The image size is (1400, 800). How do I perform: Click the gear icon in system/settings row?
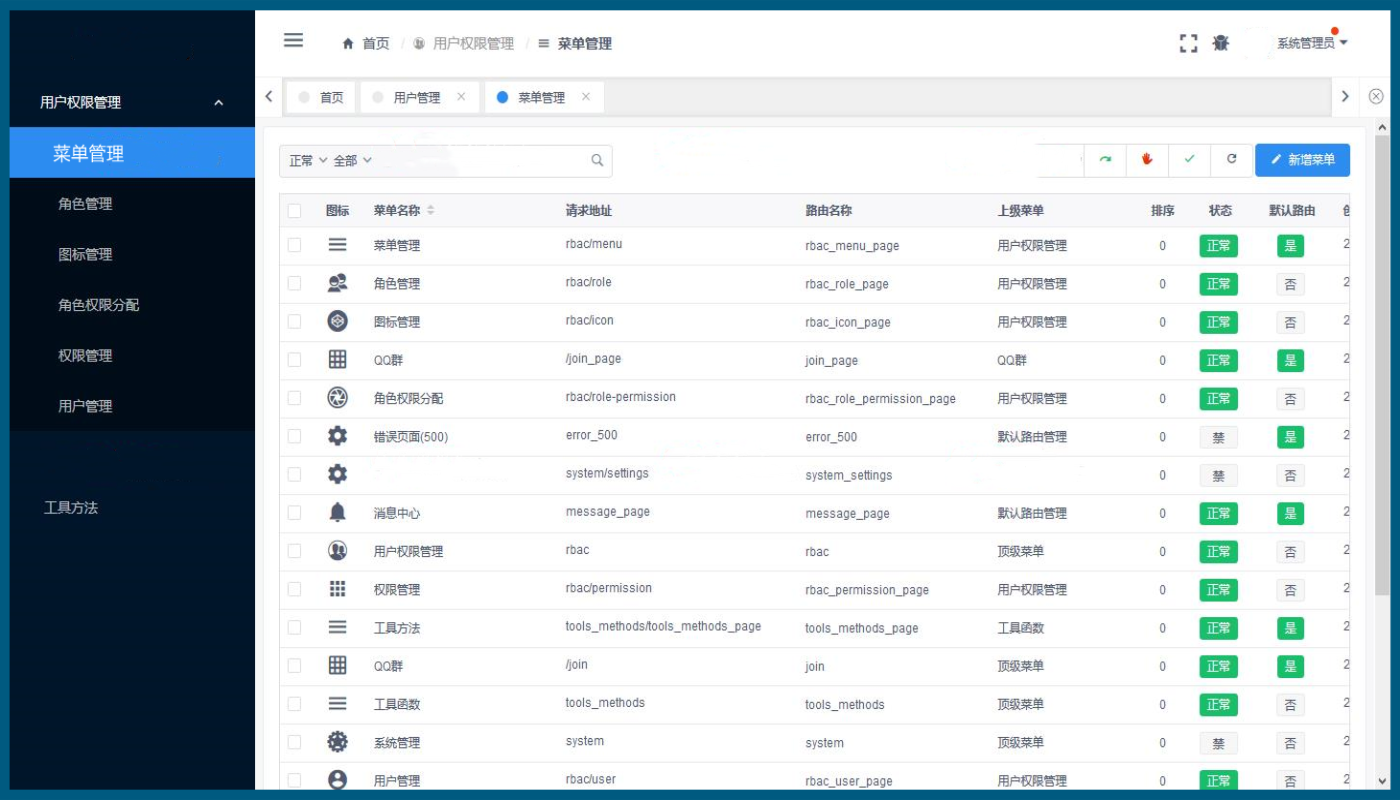point(337,474)
